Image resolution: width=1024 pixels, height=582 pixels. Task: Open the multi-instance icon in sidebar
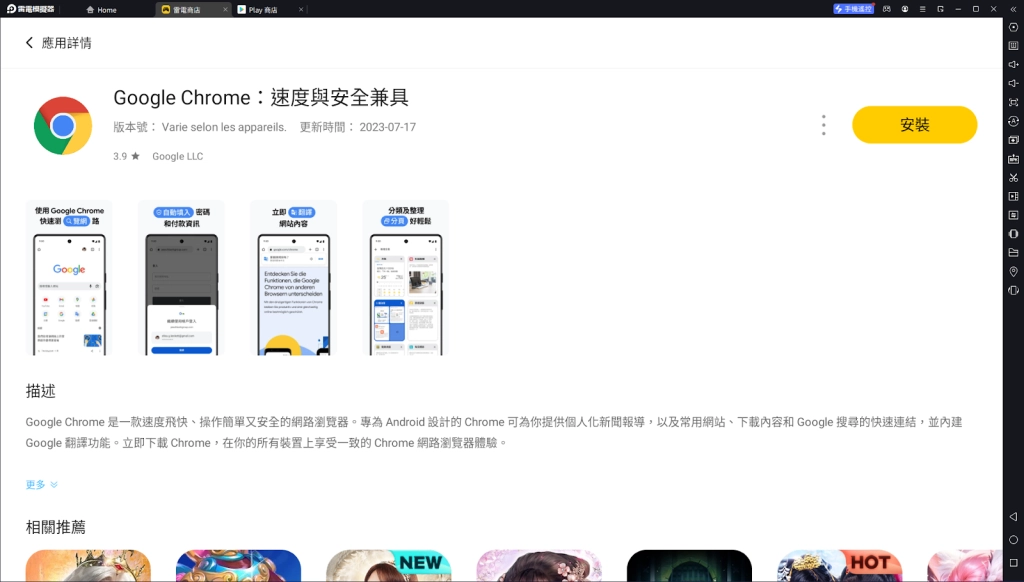(x=1014, y=140)
